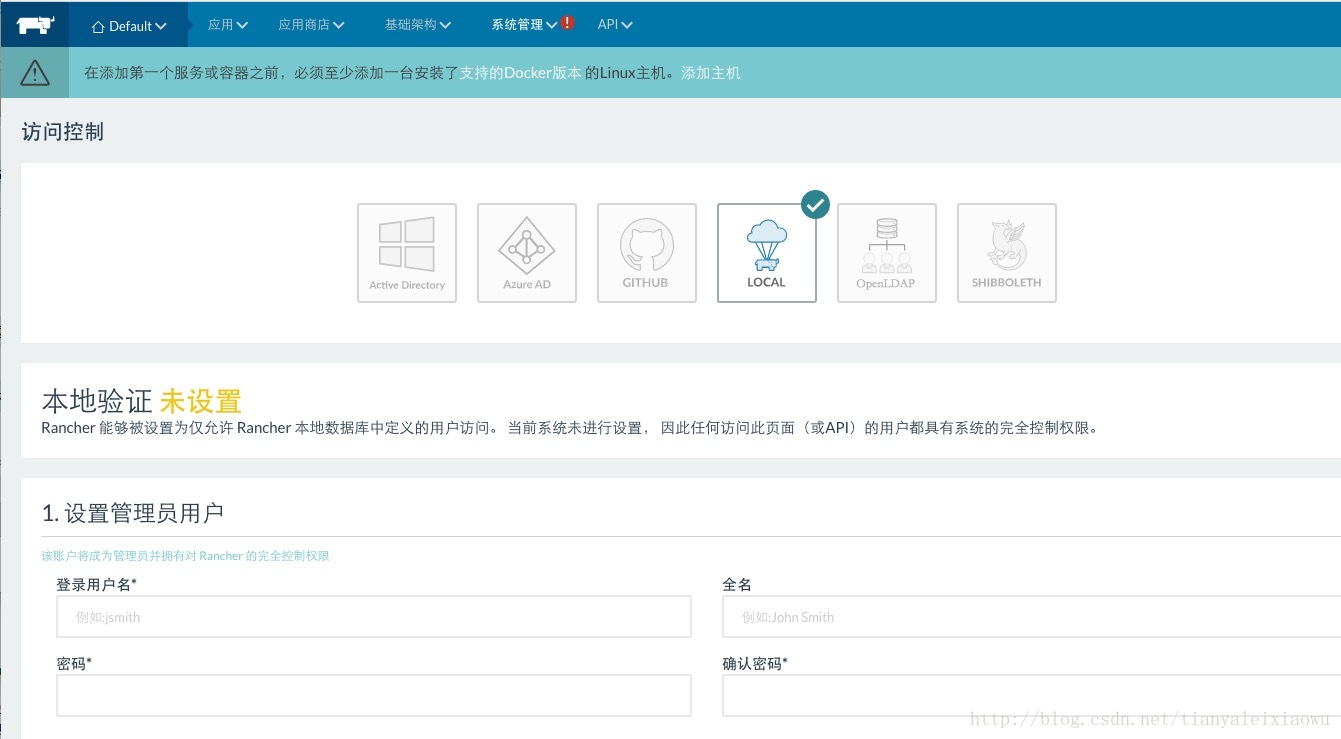Click the 1. 设置管理员用户 section heading
This screenshot has height=739, width=1341.
(133, 513)
